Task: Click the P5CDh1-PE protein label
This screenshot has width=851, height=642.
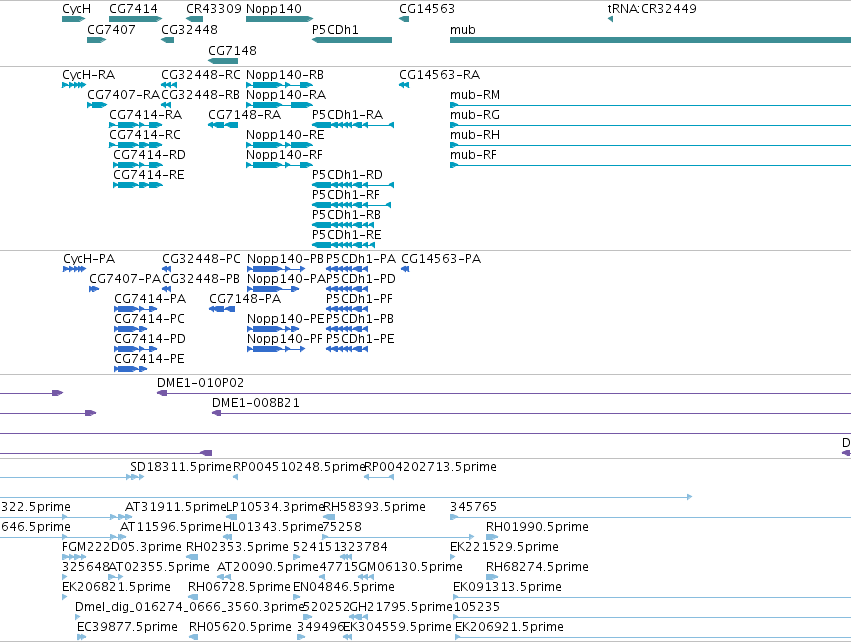Action: 360,339
